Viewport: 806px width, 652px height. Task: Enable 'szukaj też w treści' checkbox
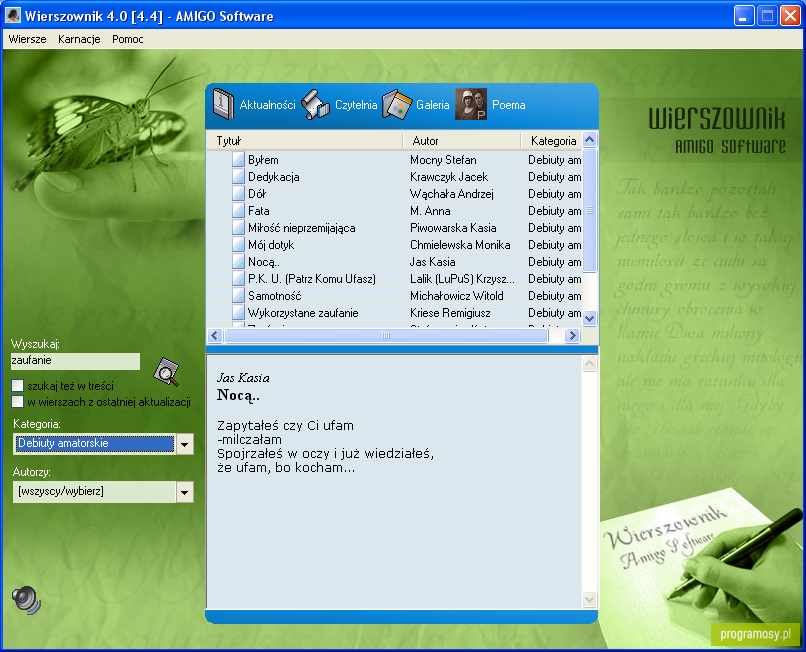(x=17, y=386)
